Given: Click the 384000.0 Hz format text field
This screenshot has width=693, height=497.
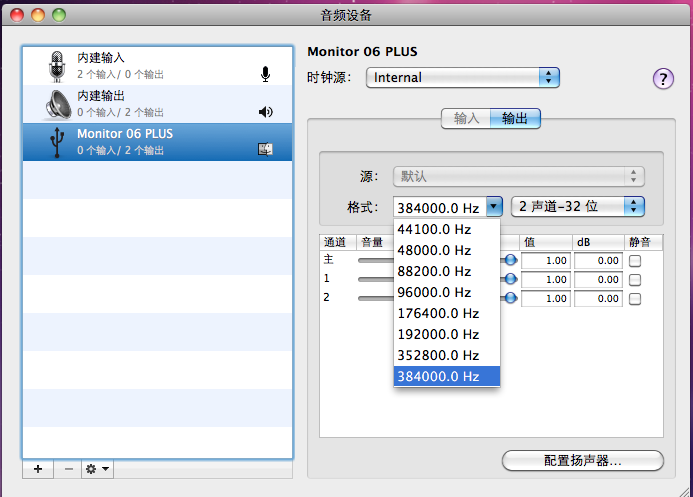Looking at the screenshot, I should point(440,207).
